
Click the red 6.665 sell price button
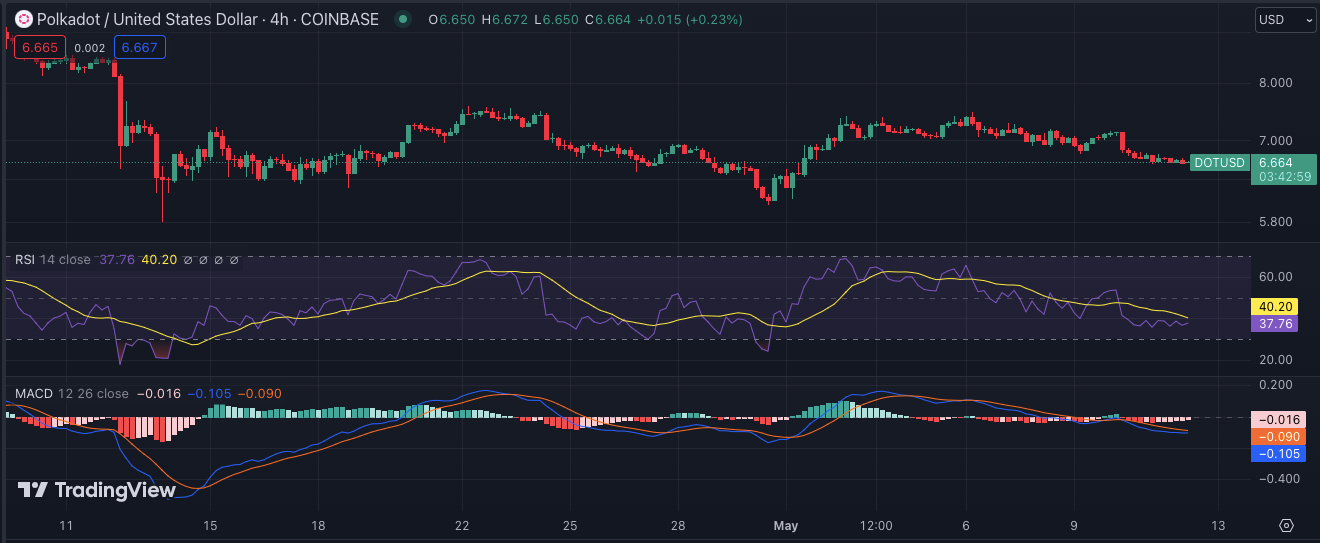click(x=40, y=47)
